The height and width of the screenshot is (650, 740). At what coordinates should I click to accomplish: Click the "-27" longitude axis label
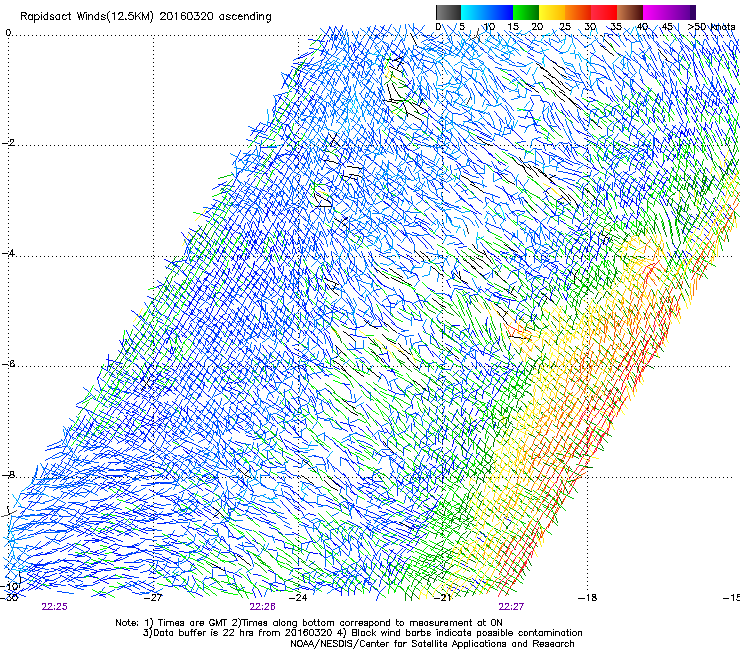153,598
